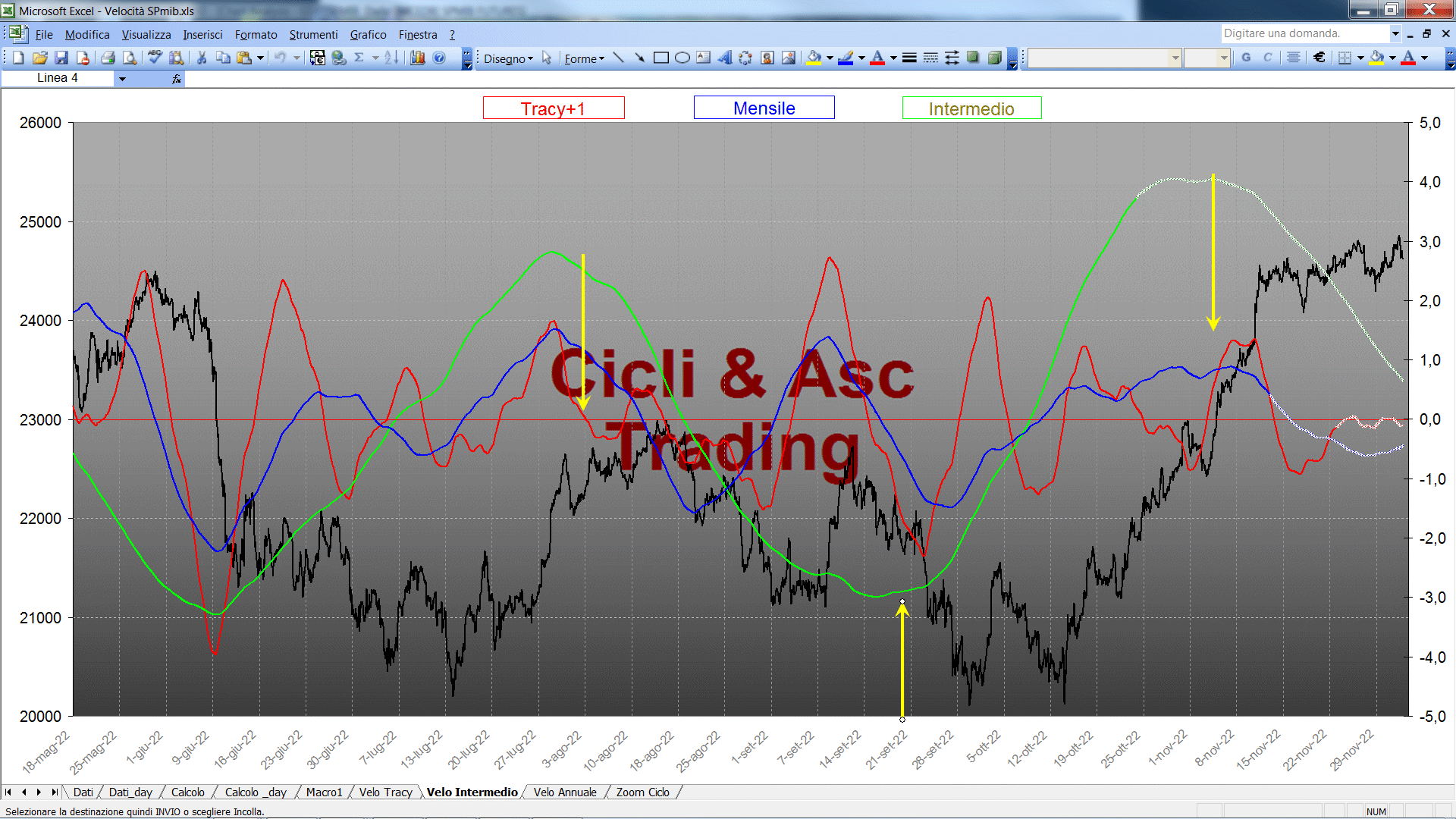Apply blue drawing line color swatch
The image size is (1456, 819).
[x=846, y=58]
